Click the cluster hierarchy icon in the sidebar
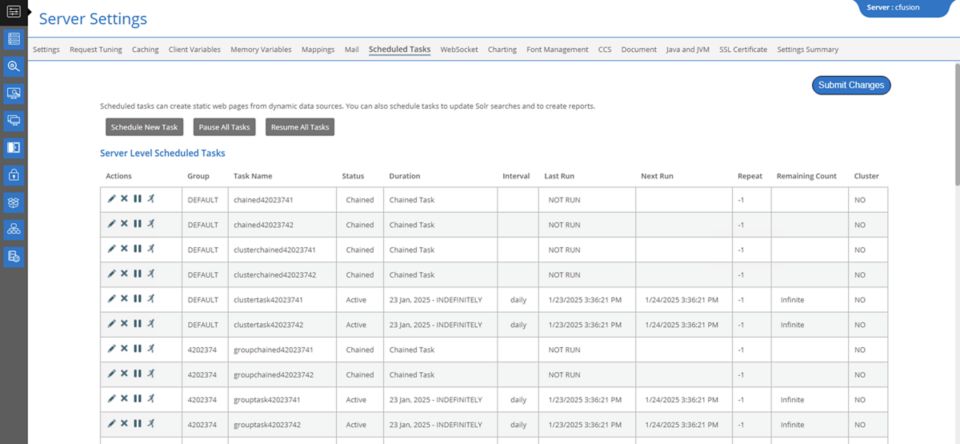 [14, 229]
